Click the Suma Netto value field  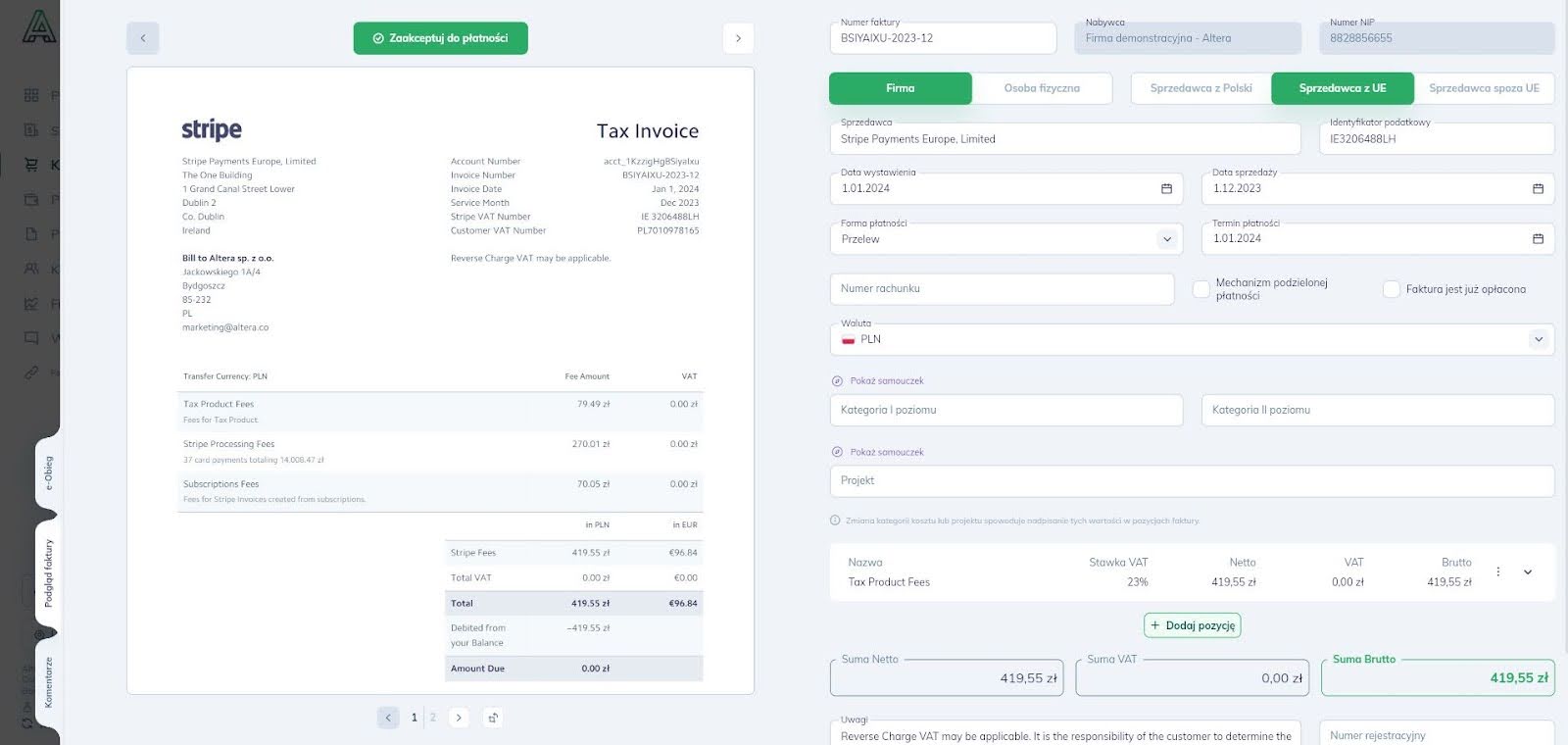pos(947,677)
